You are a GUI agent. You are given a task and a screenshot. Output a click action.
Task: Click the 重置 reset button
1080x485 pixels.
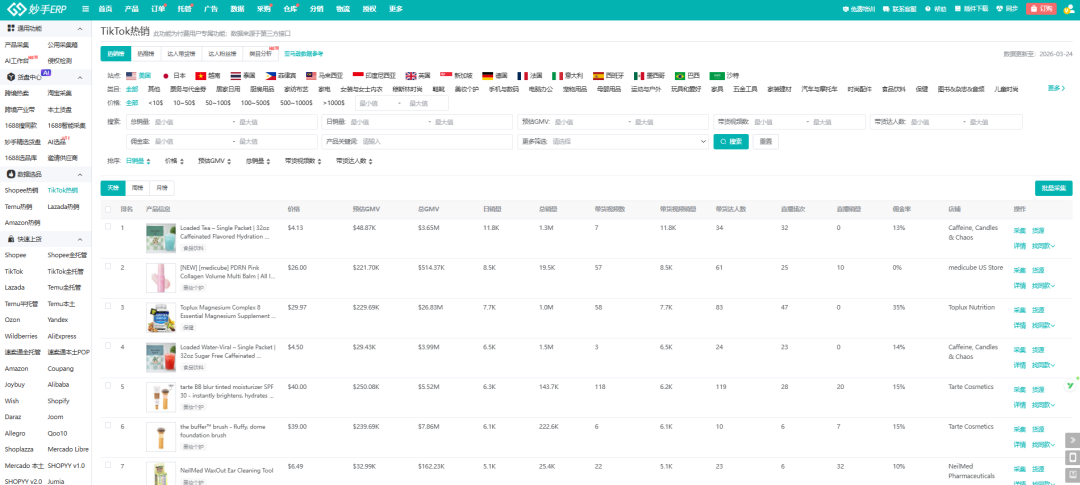click(765, 141)
